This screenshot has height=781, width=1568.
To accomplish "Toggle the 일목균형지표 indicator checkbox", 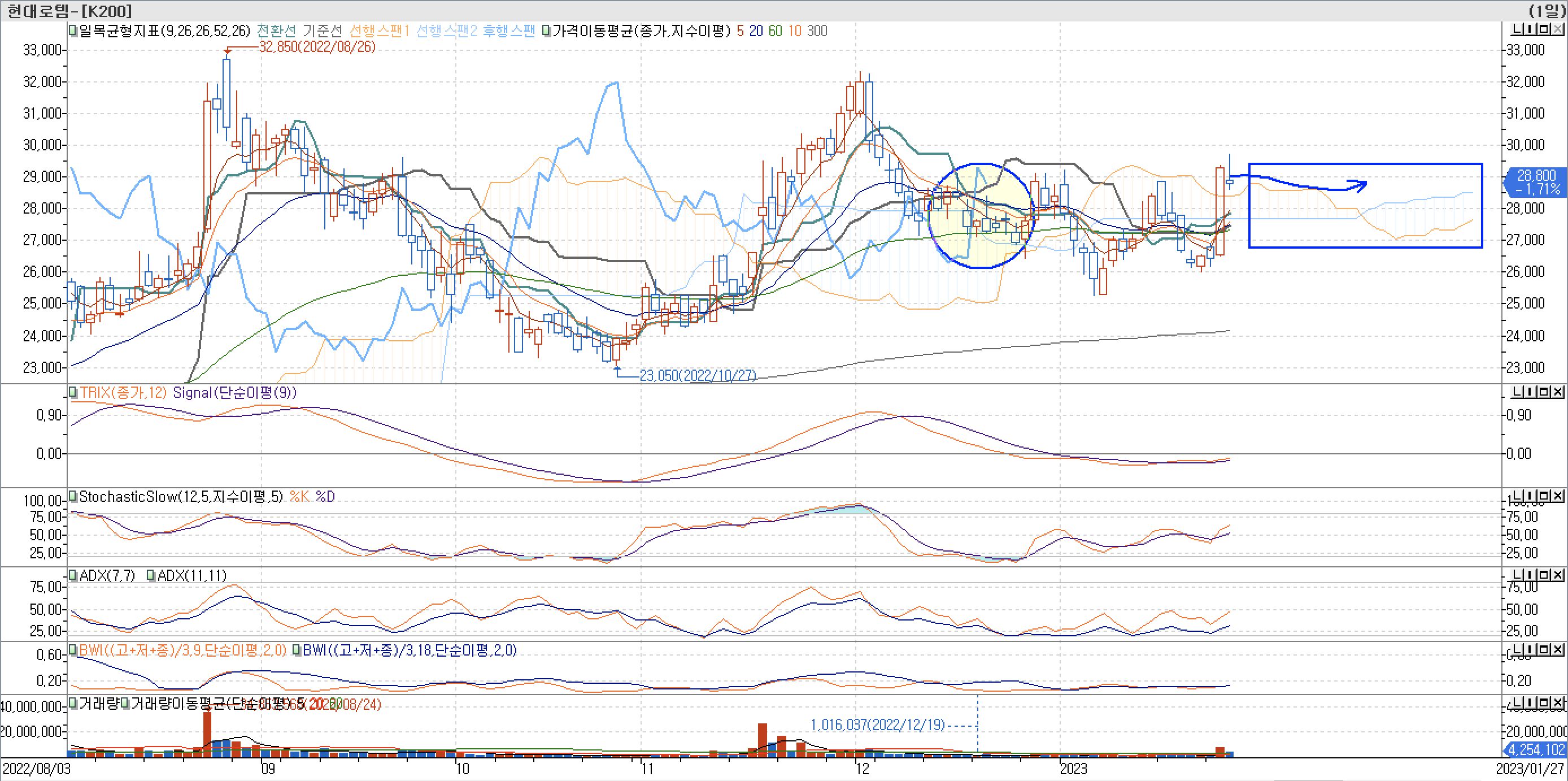I will 73,31.
